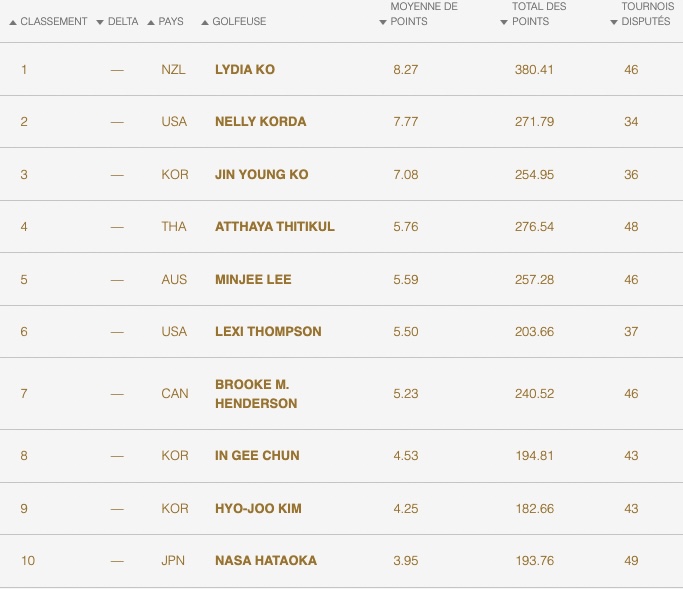Select Atthaya Thitikul's name

[275, 227]
